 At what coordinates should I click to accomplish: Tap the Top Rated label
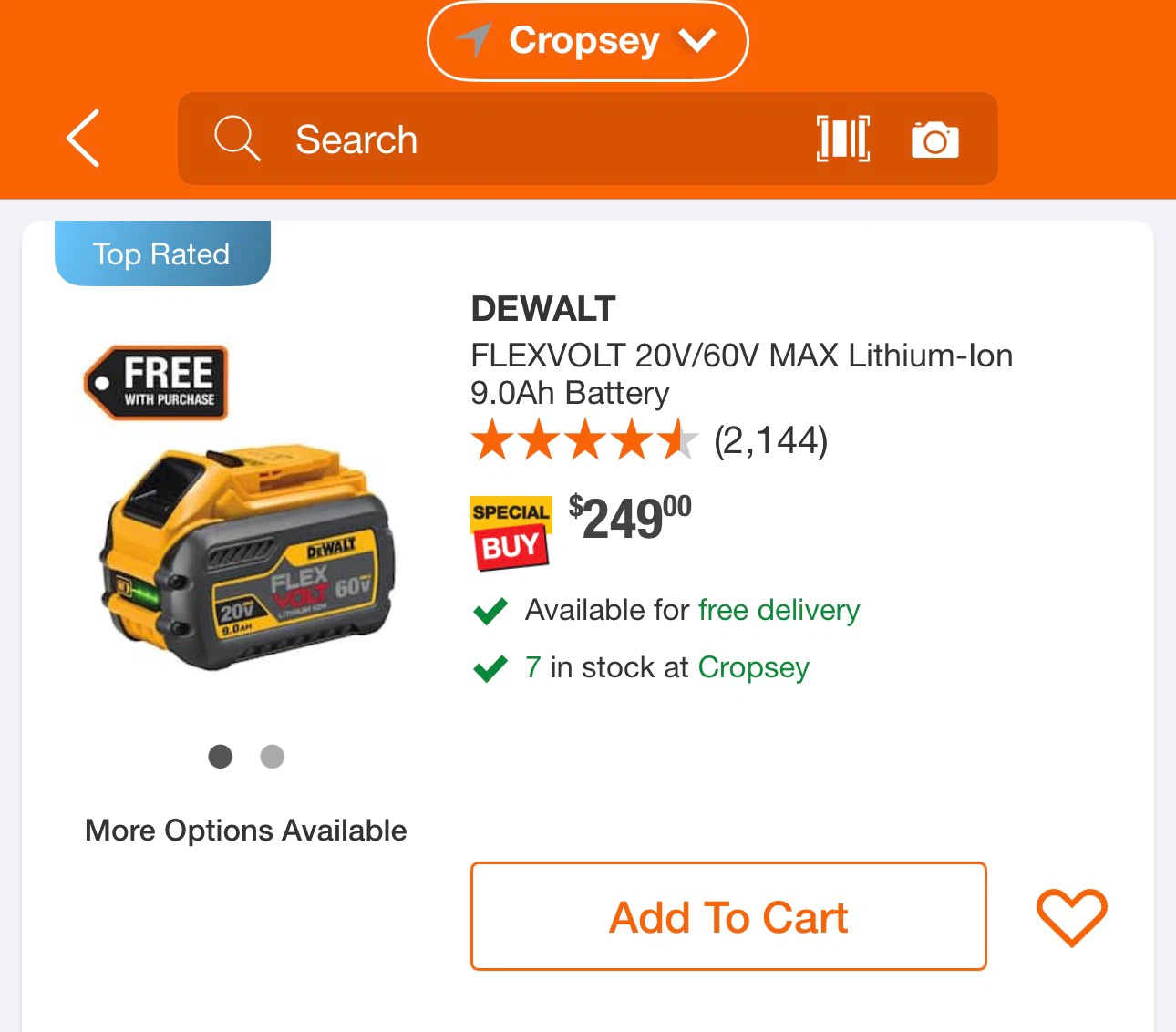(x=162, y=253)
